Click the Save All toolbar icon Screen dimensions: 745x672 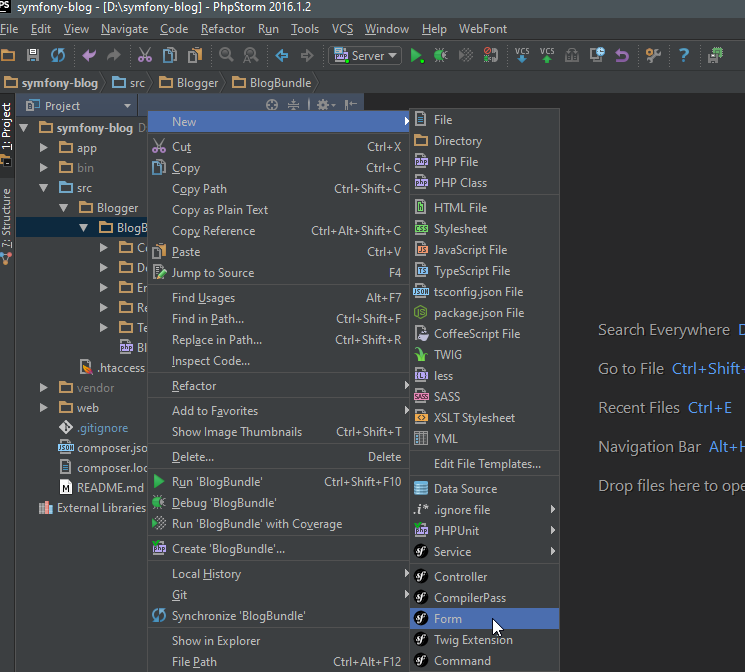(33, 56)
